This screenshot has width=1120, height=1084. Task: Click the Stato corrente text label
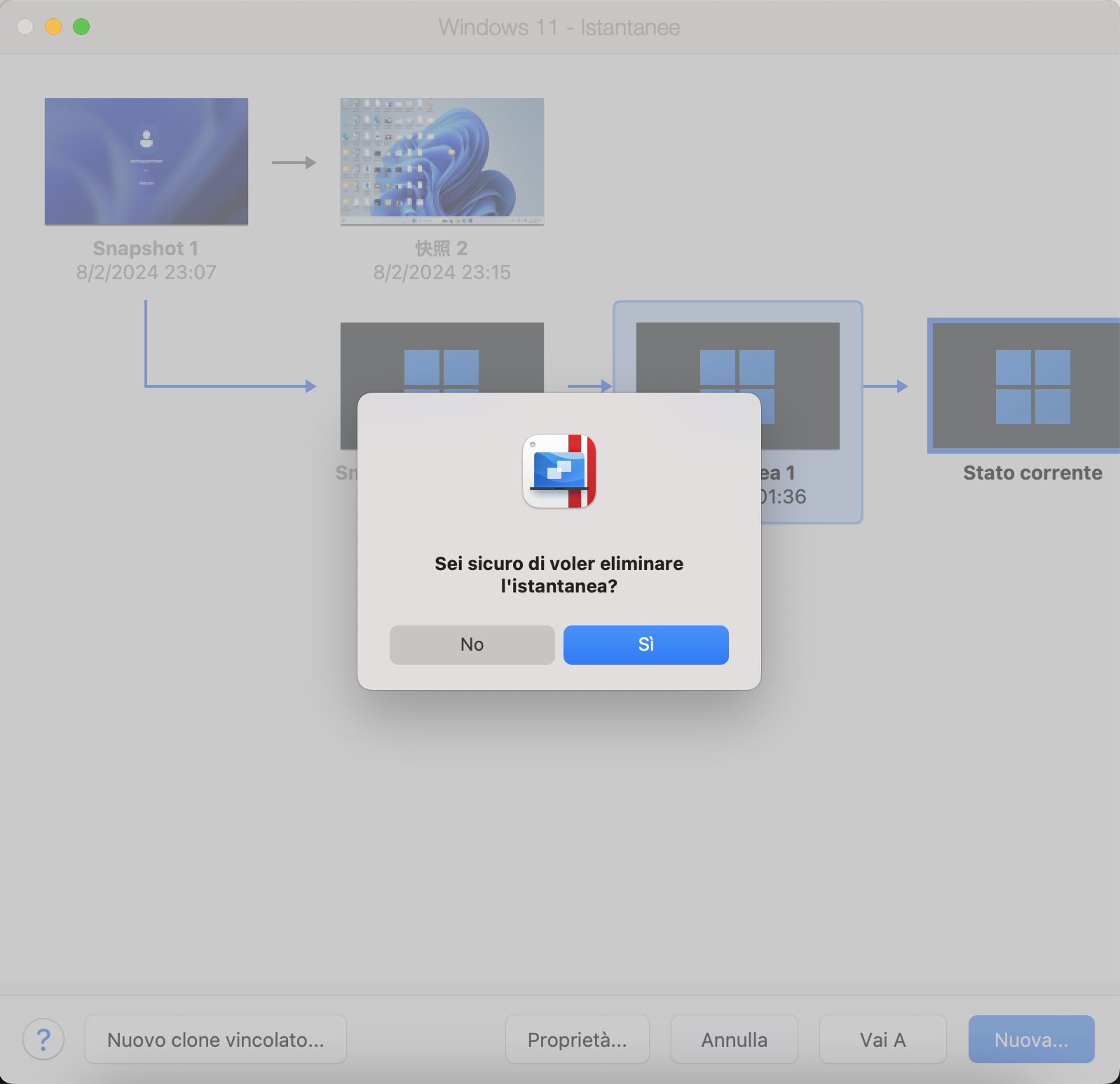click(x=1032, y=473)
